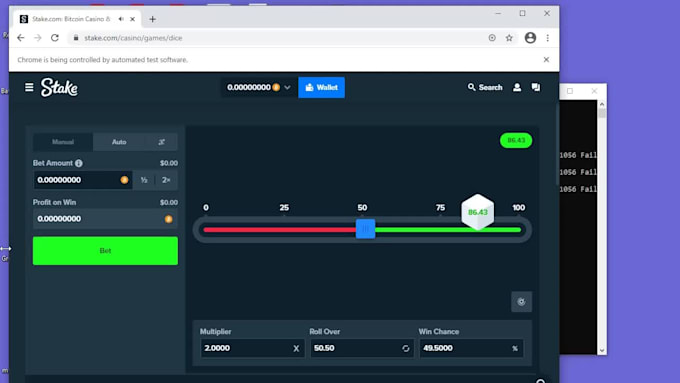This screenshot has width=680, height=383.
Task: Click the Profit on Win field
Action: point(105,219)
